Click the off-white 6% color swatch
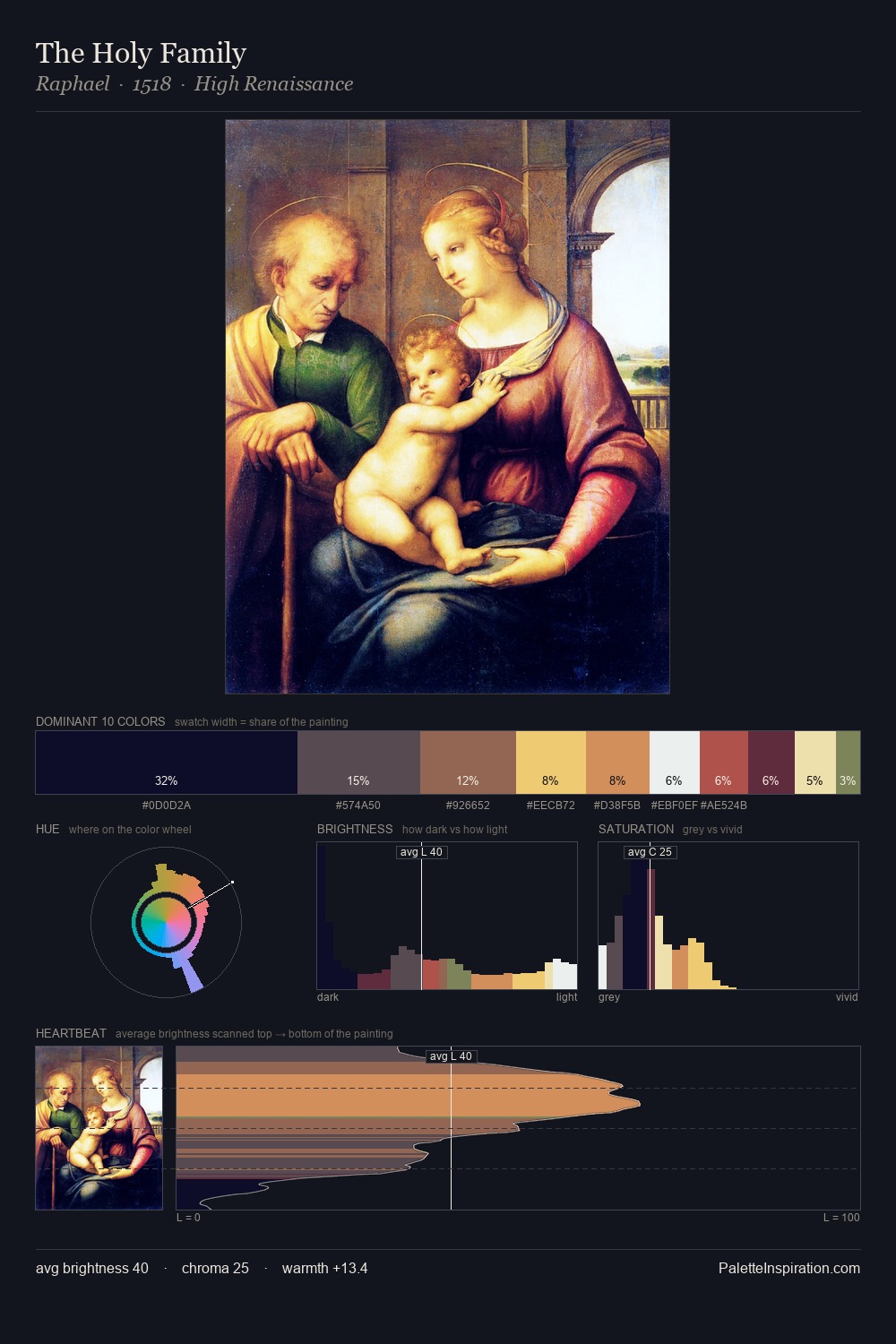This screenshot has width=896, height=1344. (x=675, y=762)
